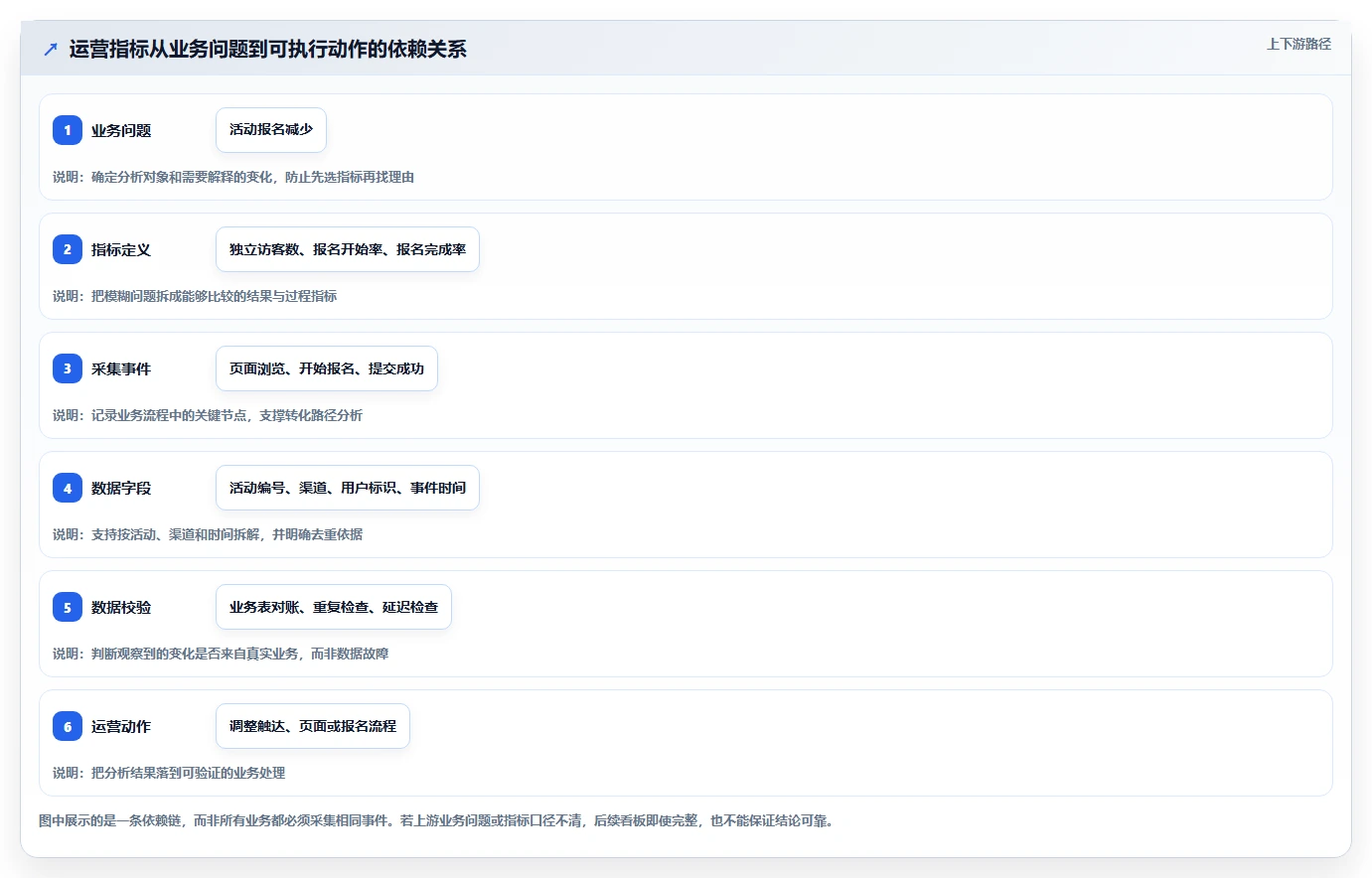Screen dimensions: 1372x878
Task: Click step number 1 badge
Action: 68,130
